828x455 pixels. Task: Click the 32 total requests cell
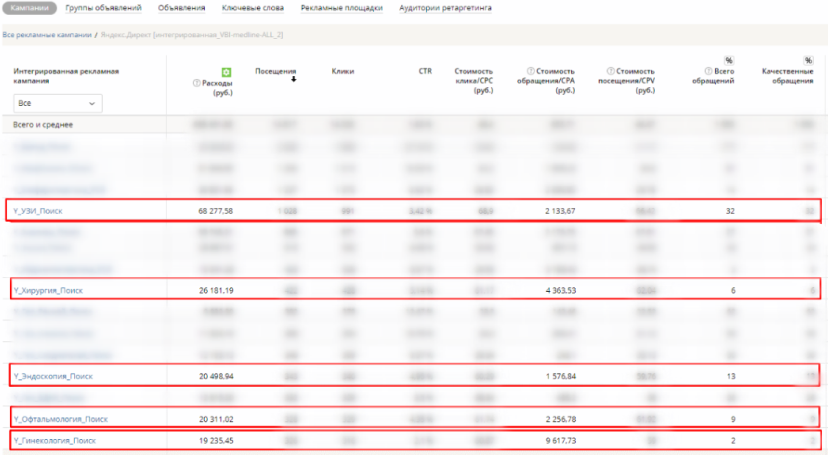730,211
